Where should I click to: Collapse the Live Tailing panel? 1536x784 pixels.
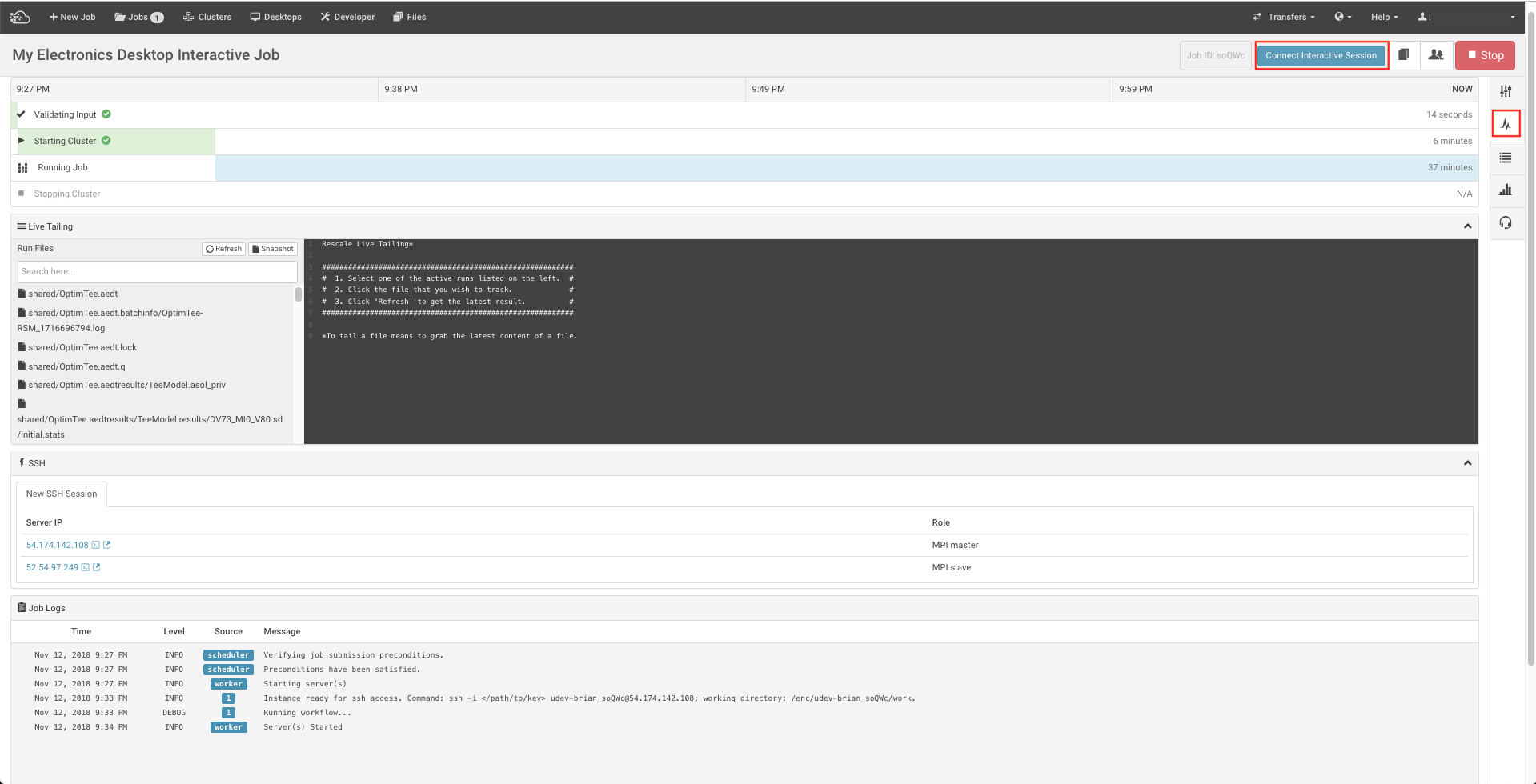[1467, 226]
